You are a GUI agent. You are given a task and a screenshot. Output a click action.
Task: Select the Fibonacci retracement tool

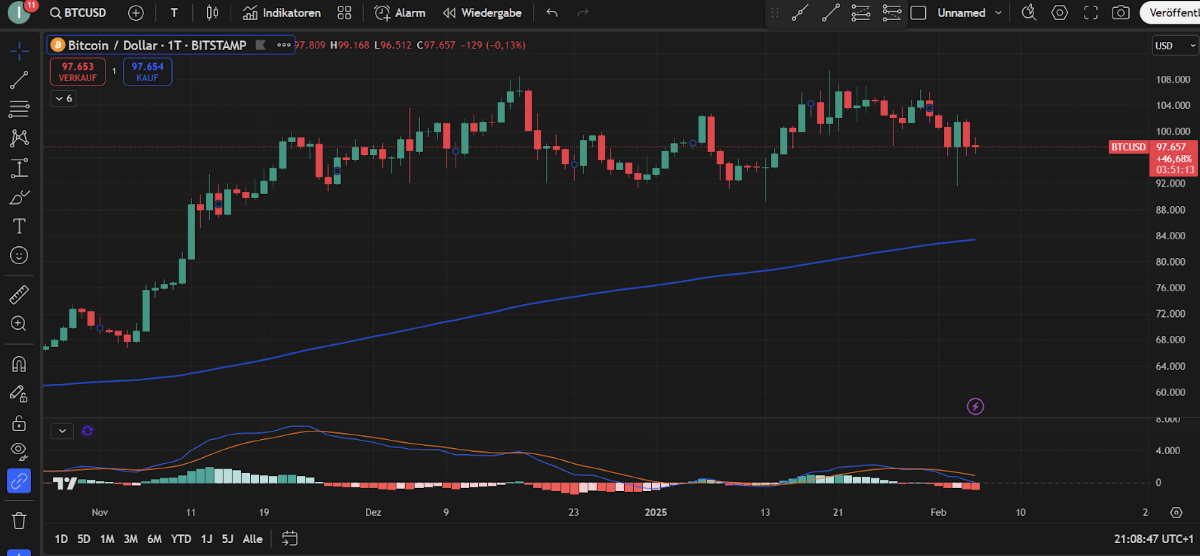(x=19, y=109)
